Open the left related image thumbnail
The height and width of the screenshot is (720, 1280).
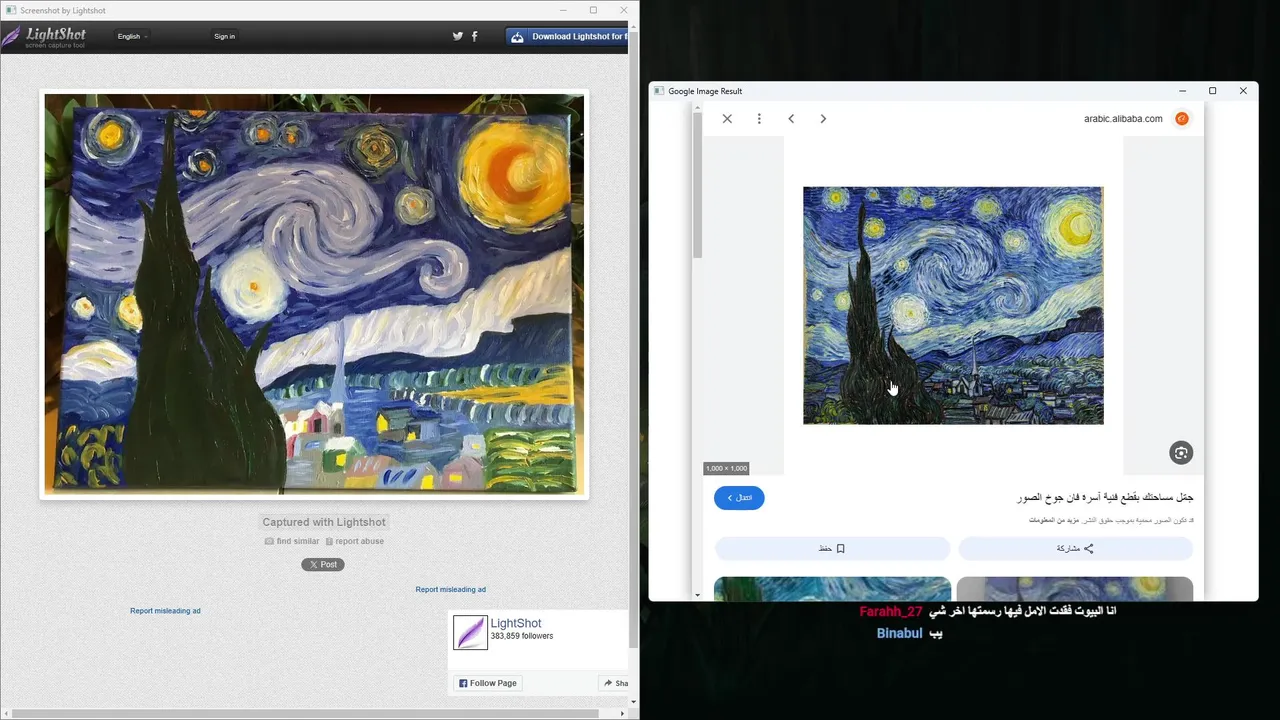[833, 588]
